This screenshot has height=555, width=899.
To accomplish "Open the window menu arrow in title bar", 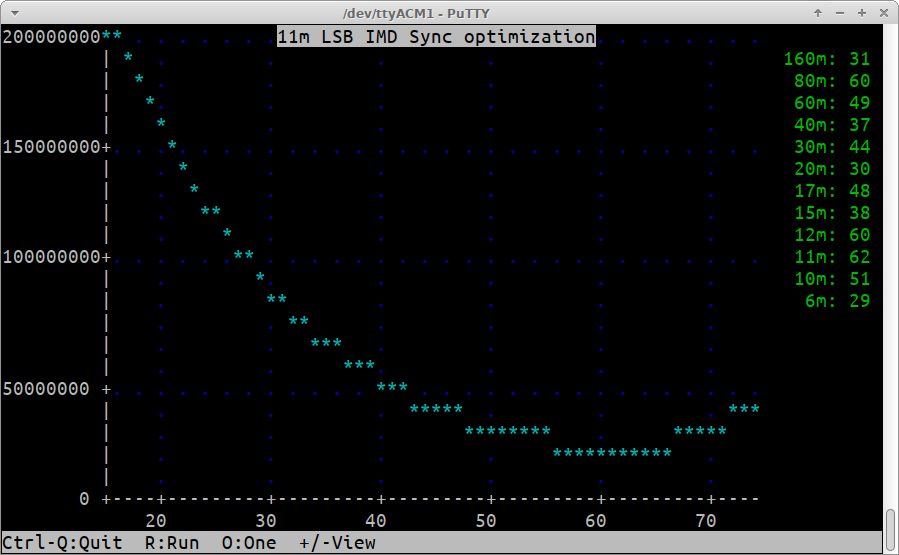I will (x=14, y=12).
